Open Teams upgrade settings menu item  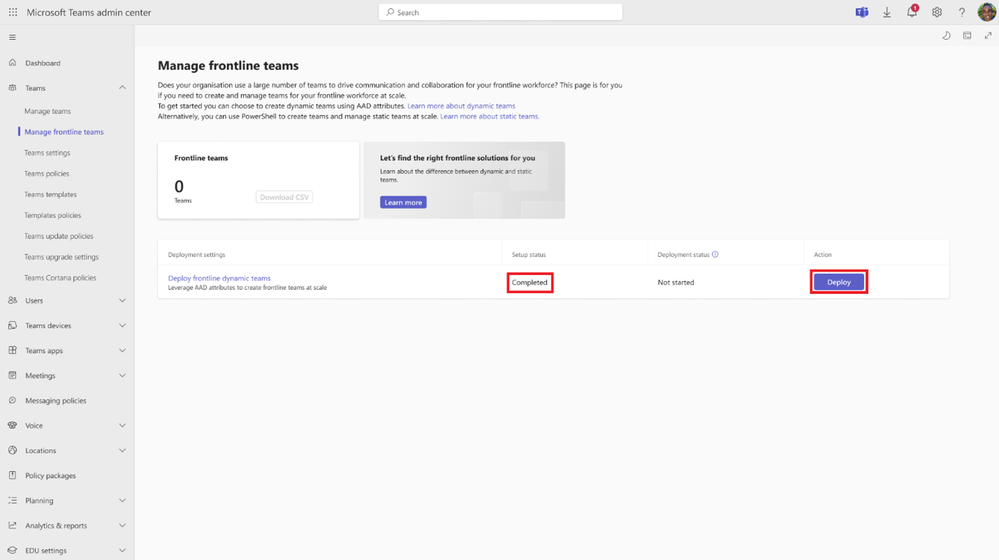tap(61, 257)
